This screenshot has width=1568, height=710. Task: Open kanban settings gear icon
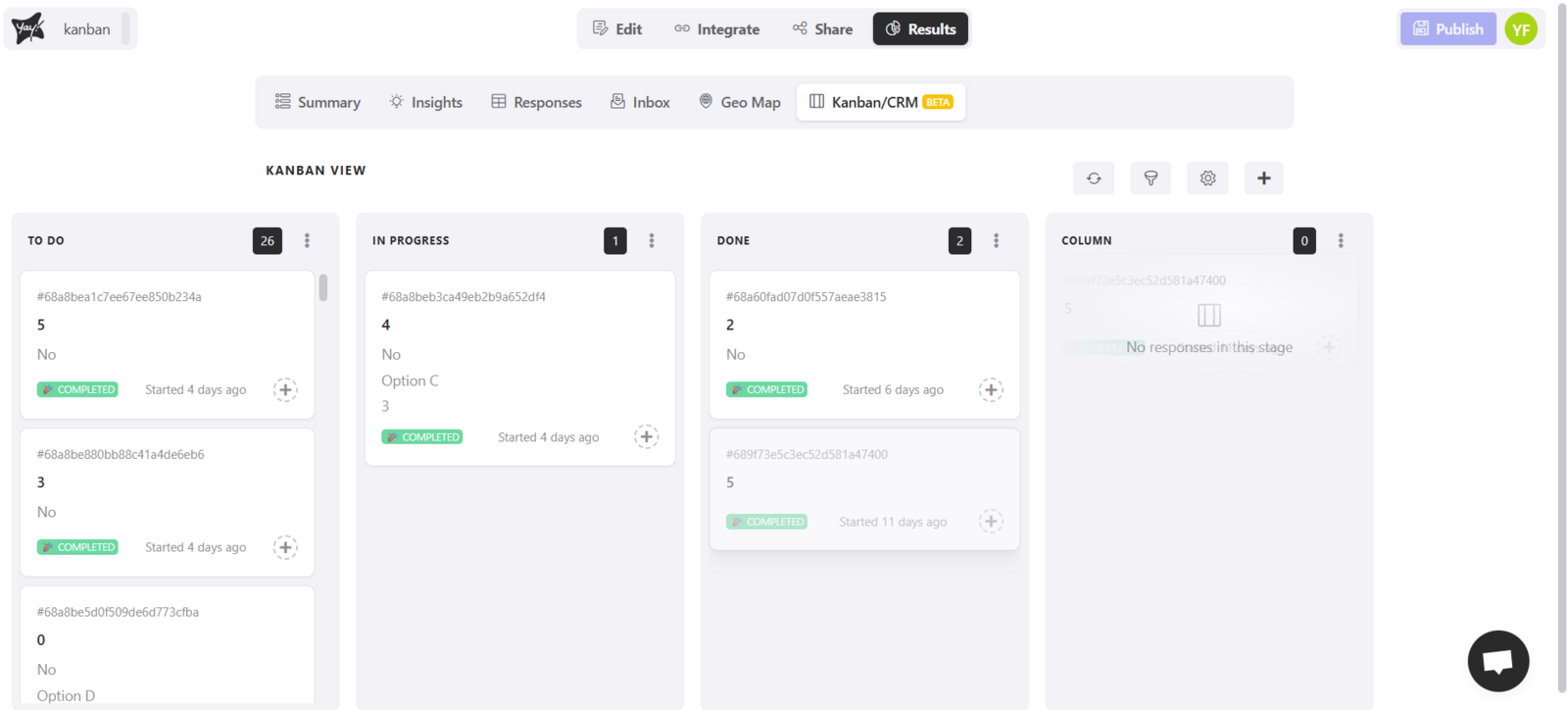[x=1207, y=178]
